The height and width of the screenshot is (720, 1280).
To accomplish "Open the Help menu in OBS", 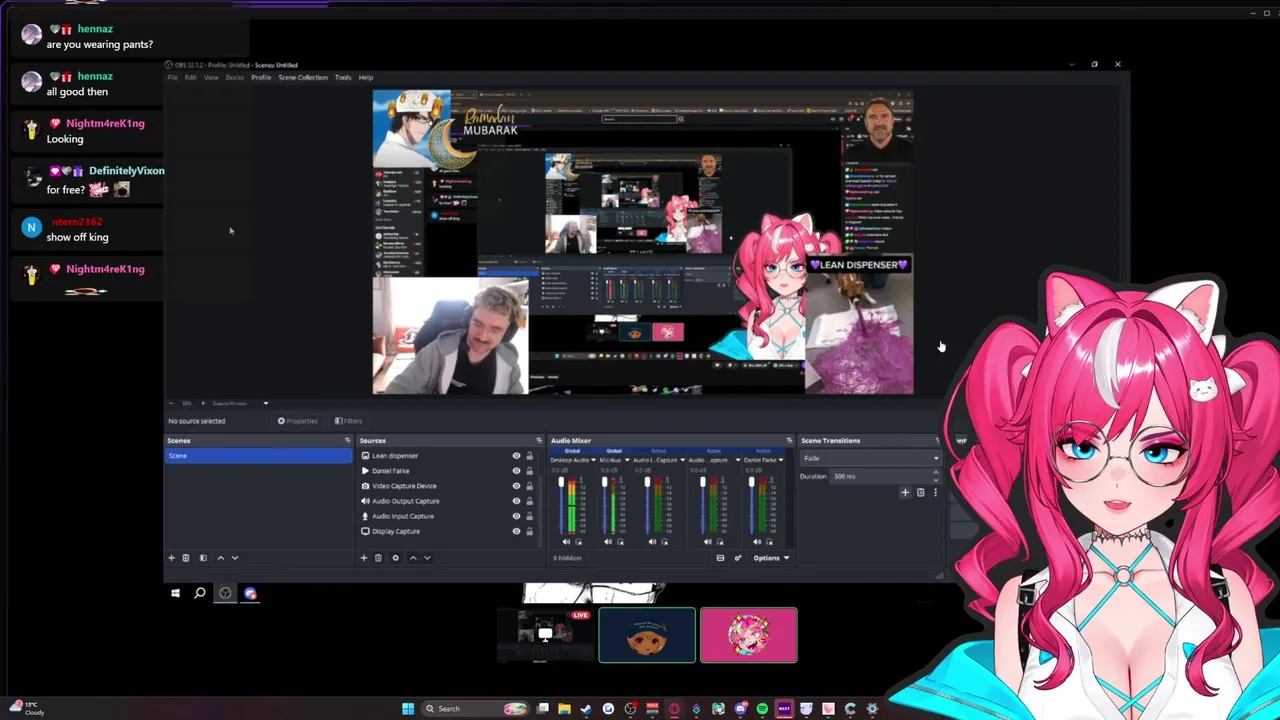I will (x=366, y=77).
